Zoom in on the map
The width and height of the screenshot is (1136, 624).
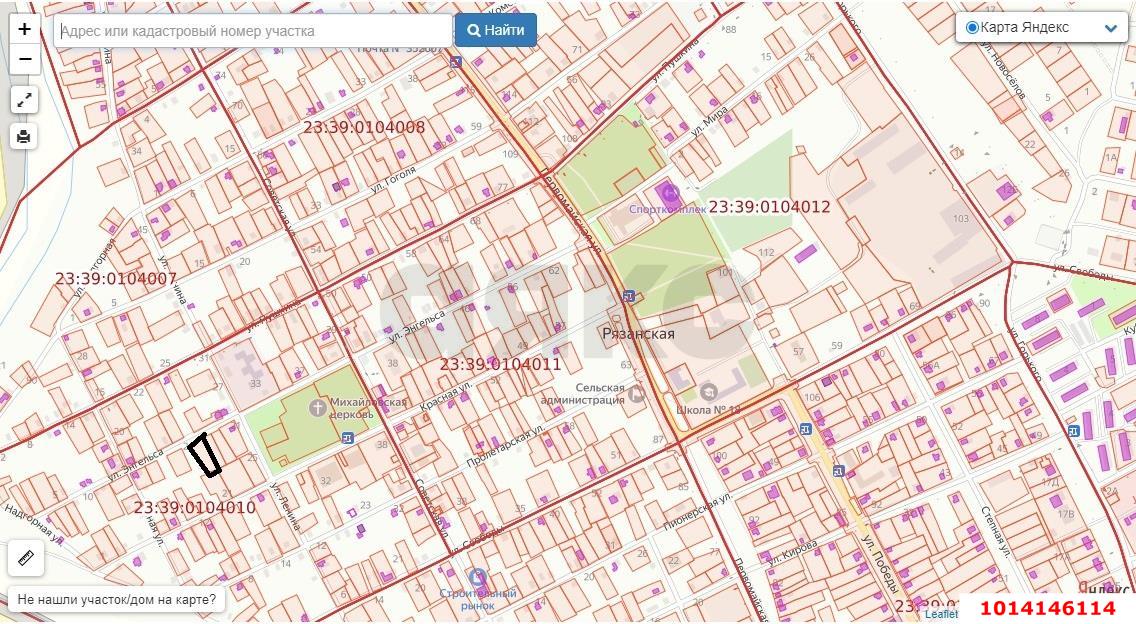click(25, 29)
